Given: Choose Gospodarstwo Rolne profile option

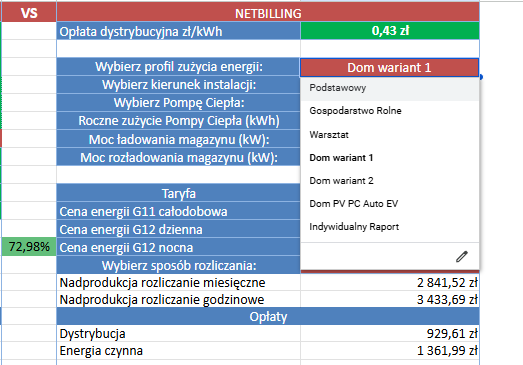Looking at the screenshot, I should (x=390, y=111).
